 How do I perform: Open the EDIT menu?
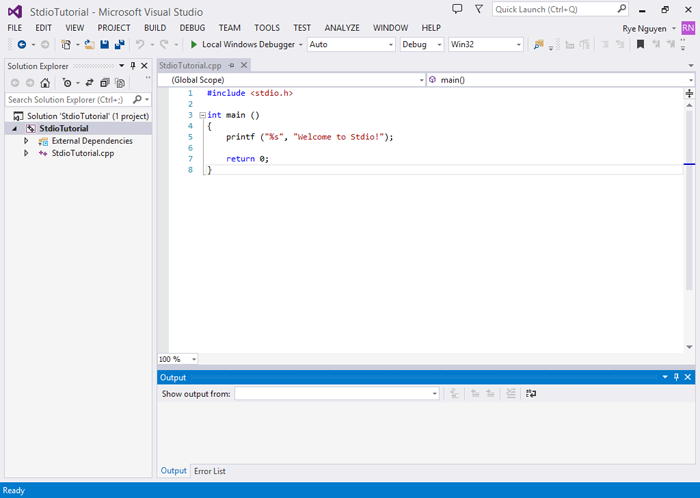tap(43, 28)
